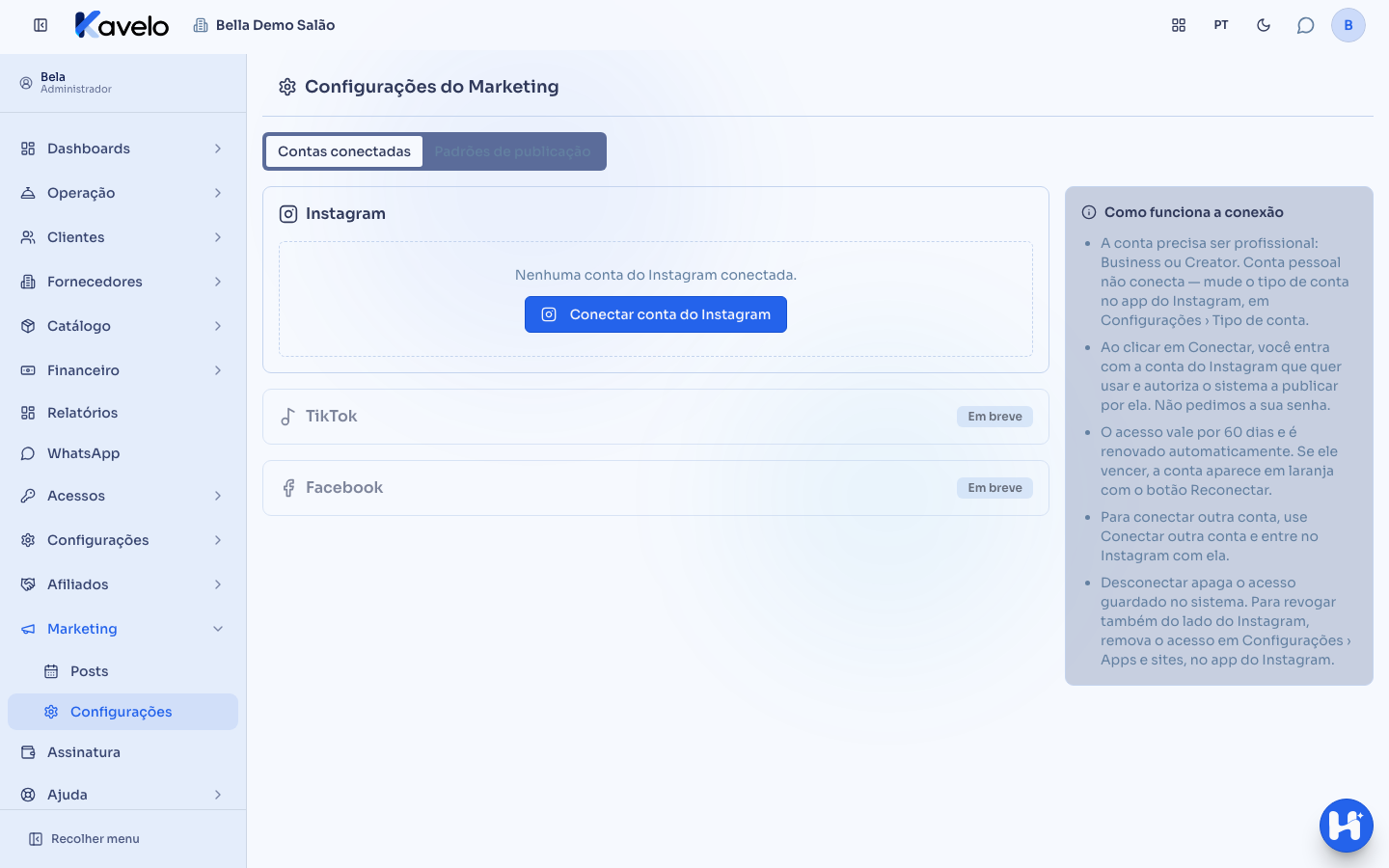This screenshot has height=868, width=1389.
Task: Click the Configurações do Marketing gear icon
Action: (x=287, y=87)
